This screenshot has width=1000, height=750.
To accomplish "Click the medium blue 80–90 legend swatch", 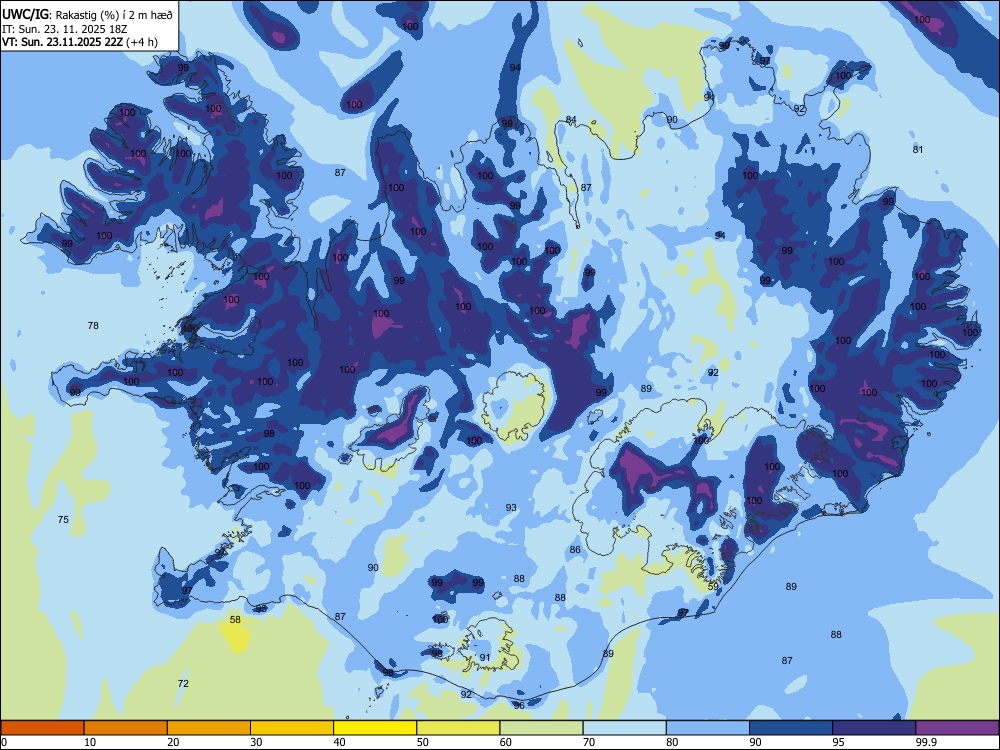I will coord(708,728).
